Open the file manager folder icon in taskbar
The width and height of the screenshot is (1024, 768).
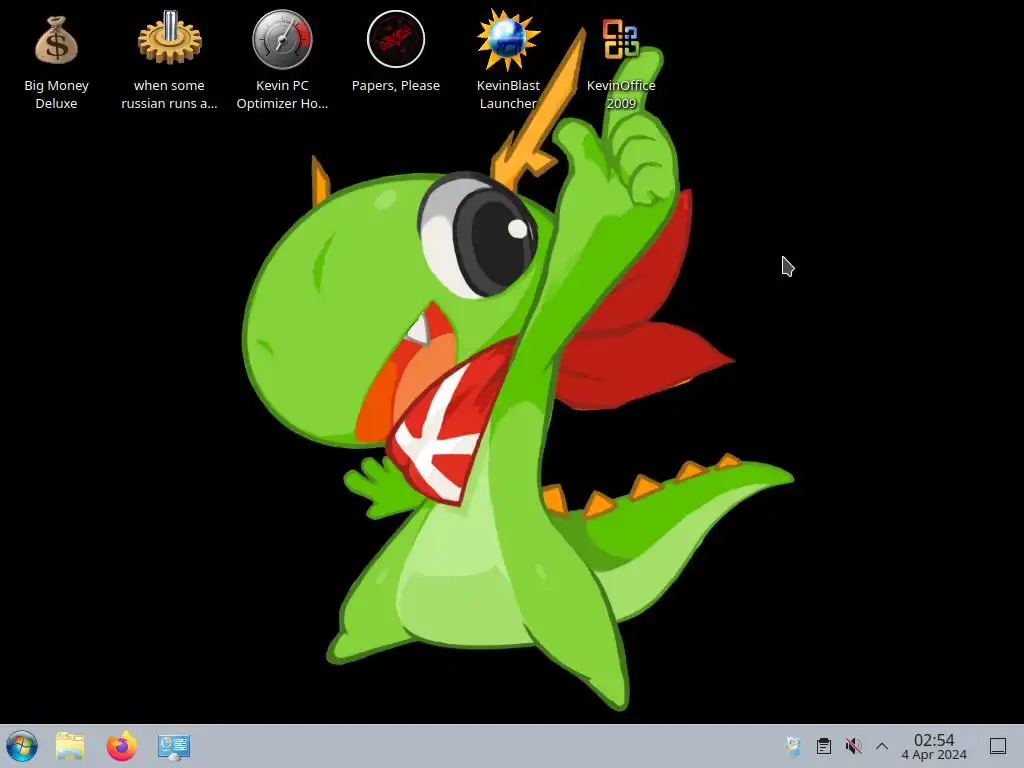click(70, 746)
